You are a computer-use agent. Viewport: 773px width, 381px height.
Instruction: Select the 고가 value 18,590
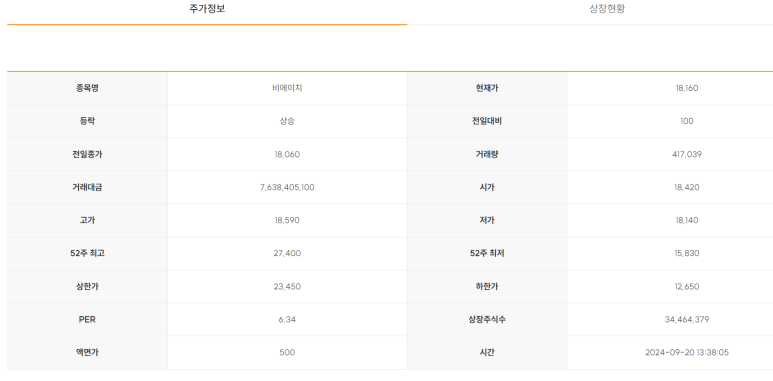(287, 220)
